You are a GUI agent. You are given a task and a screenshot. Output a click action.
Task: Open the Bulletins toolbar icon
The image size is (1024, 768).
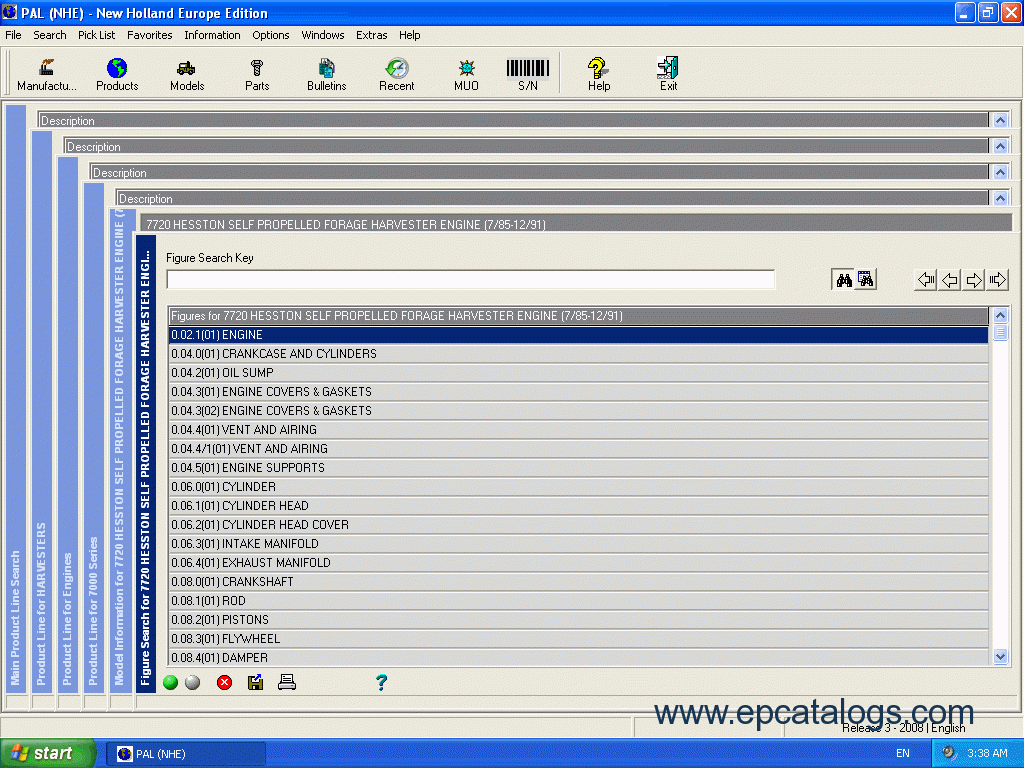[x=327, y=74]
